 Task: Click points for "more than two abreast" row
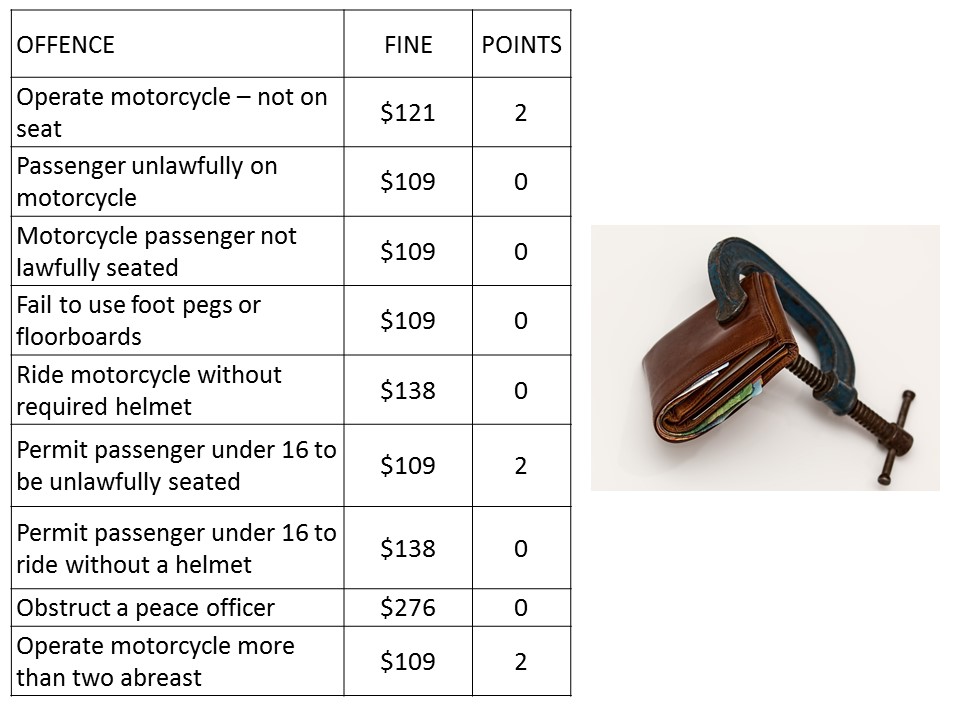[521, 661]
